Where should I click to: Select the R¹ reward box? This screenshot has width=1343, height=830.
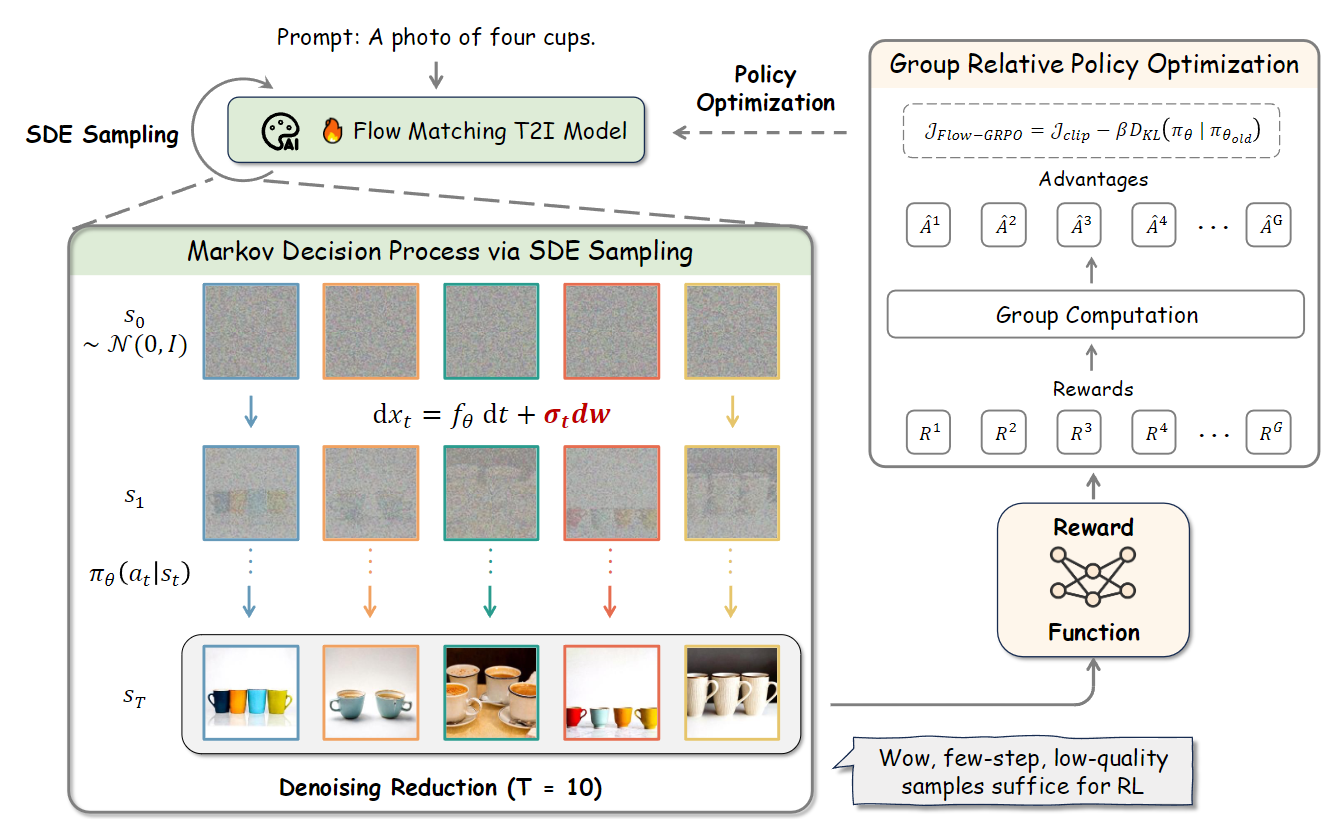pos(928,432)
